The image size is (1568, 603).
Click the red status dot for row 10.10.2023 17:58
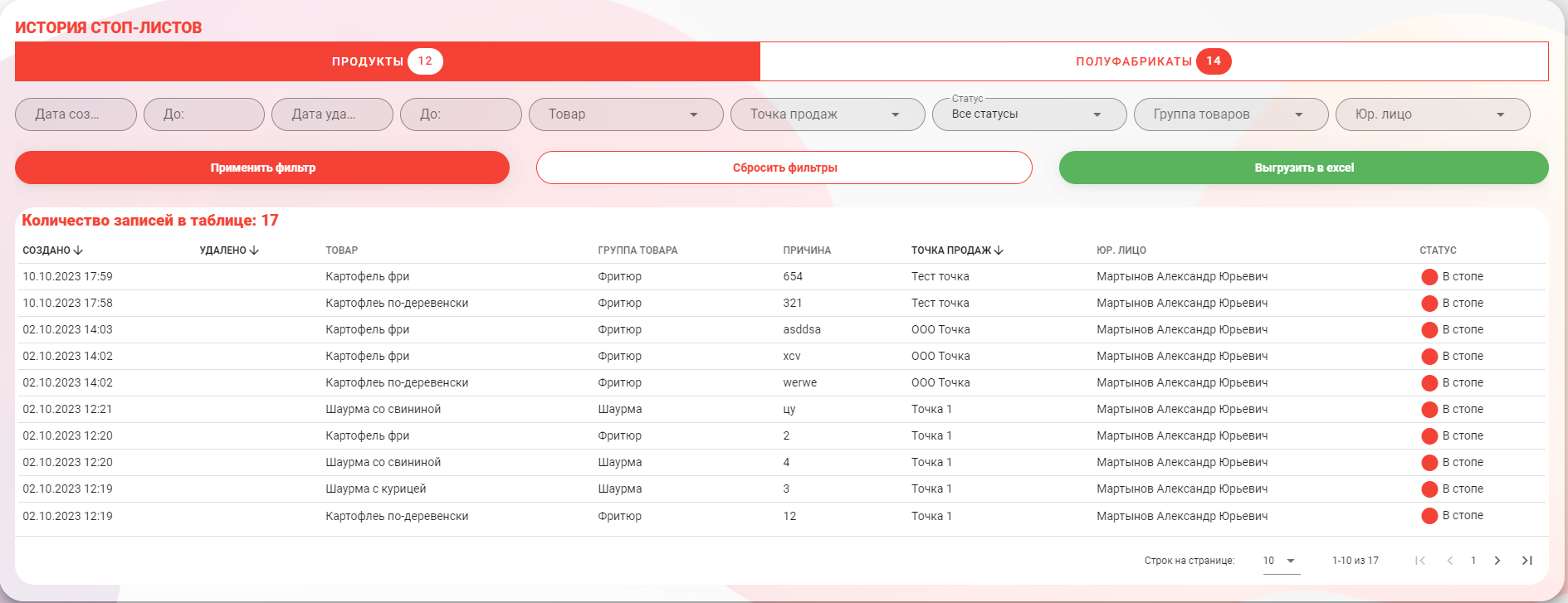pos(1429,304)
